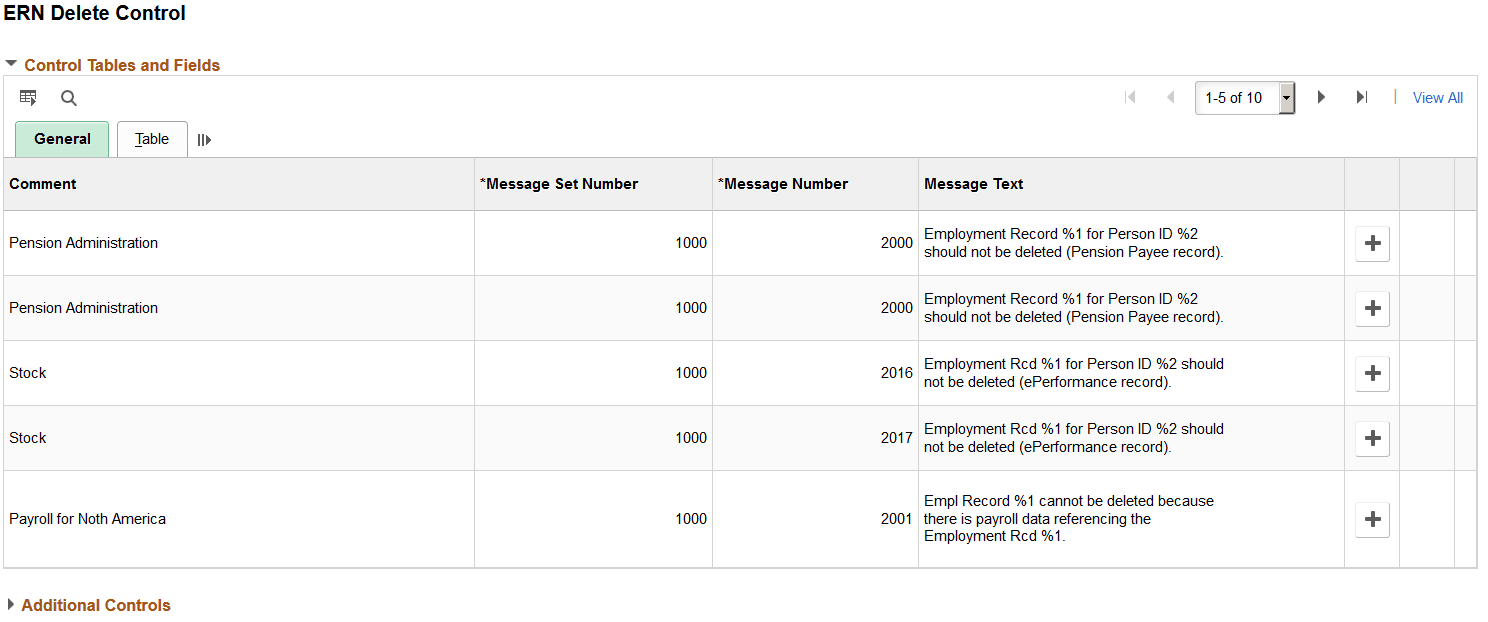Collapse the Control Tables and Fields section
Viewport: 1488px width, 622px height.
click(x=10, y=64)
